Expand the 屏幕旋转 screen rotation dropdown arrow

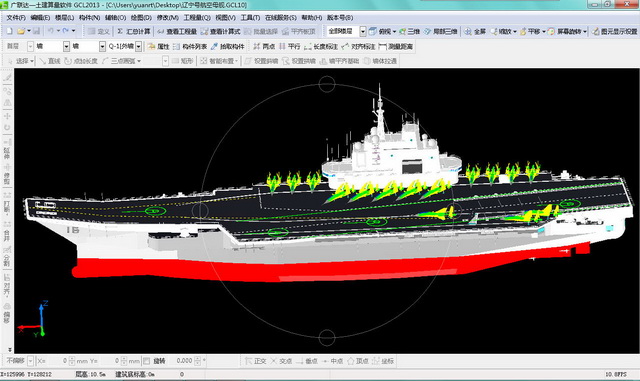(585, 31)
